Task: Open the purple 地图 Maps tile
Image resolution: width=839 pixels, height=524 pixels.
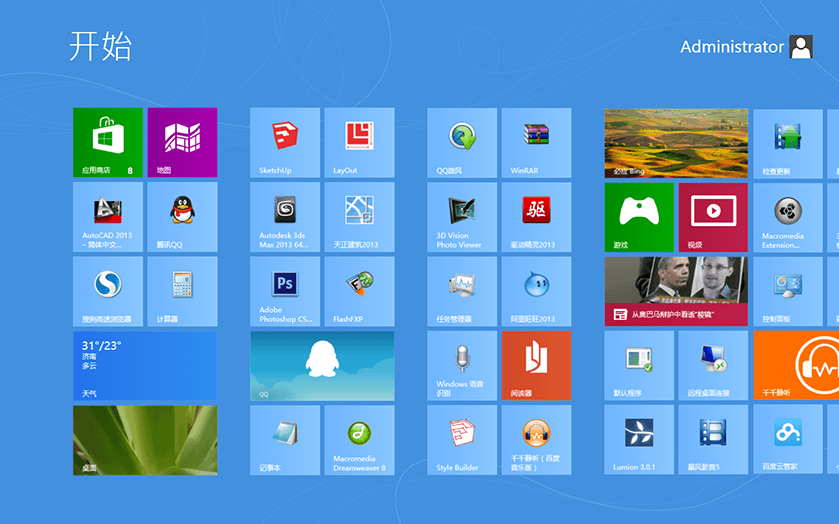Action: tap(182, 142)
